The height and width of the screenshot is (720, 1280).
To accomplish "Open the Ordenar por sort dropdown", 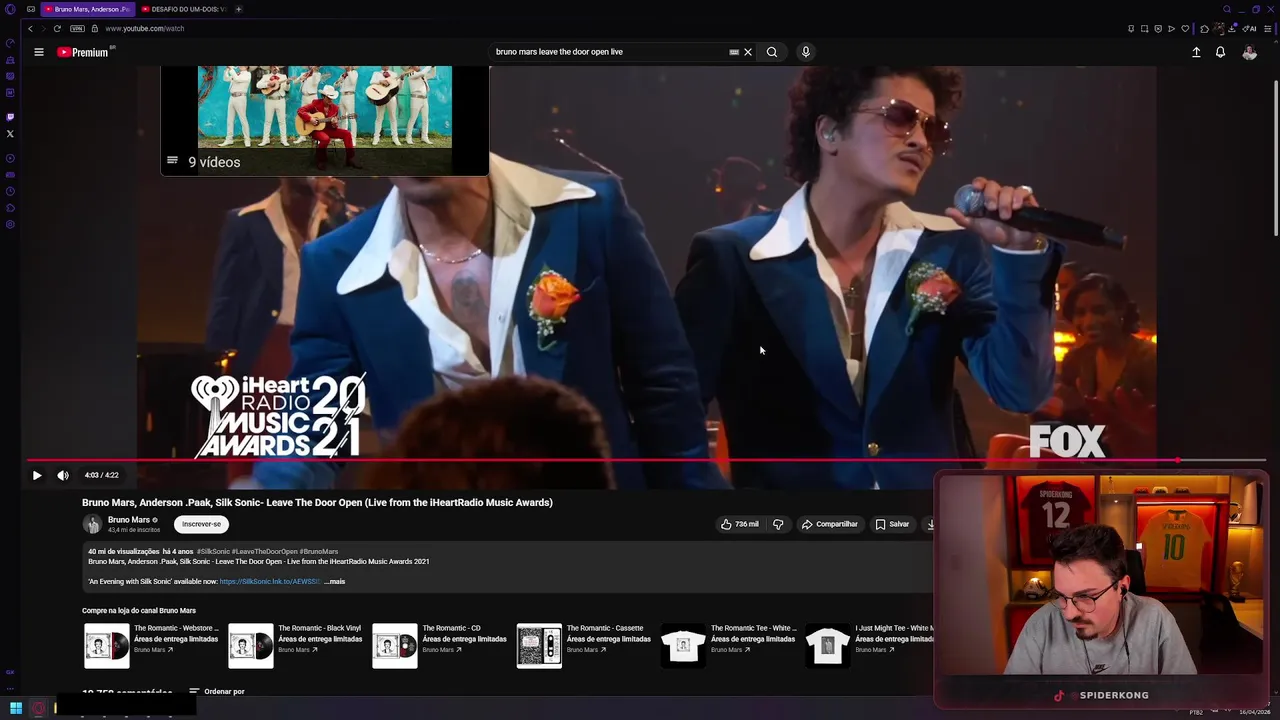I will click(217, 691).
